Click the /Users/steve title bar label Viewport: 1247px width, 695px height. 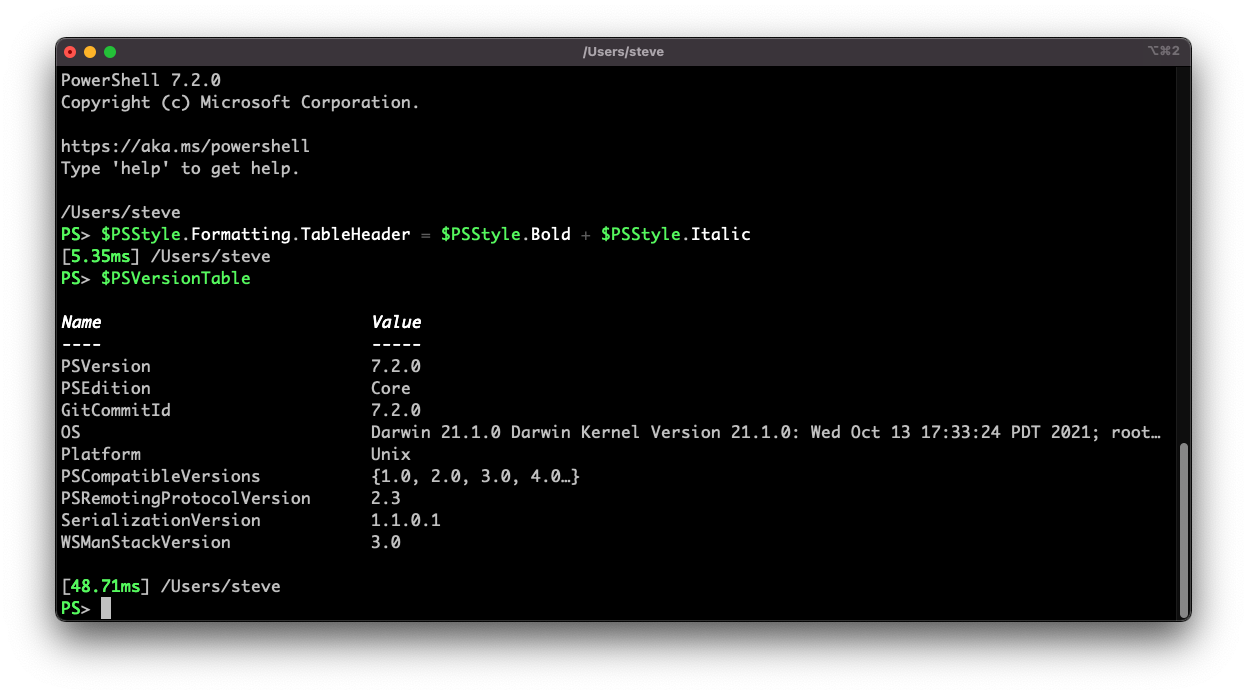pos(623,51)
